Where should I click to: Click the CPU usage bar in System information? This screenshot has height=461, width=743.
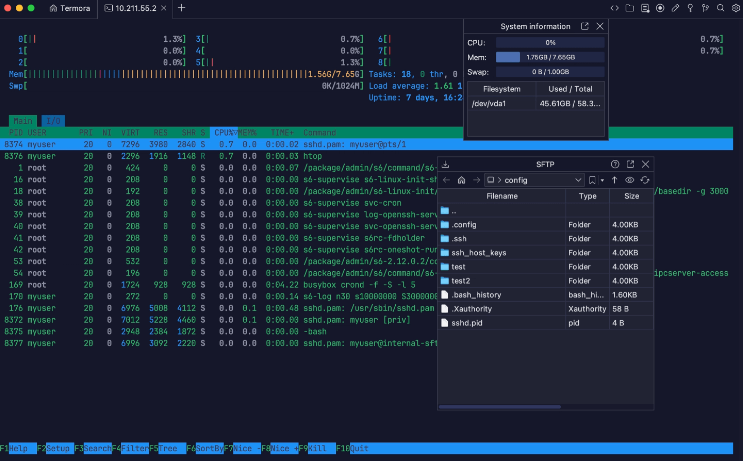pos(550,43)
